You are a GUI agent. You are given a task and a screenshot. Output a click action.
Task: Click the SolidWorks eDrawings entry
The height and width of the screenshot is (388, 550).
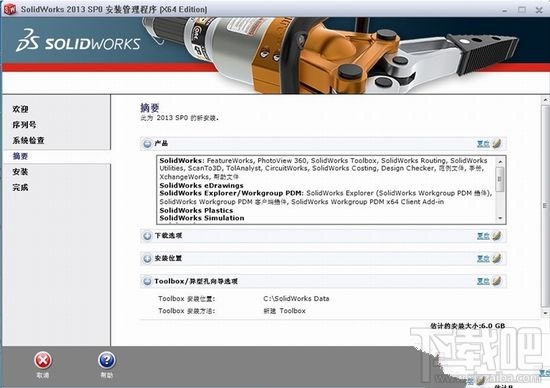tap(201, 186)
